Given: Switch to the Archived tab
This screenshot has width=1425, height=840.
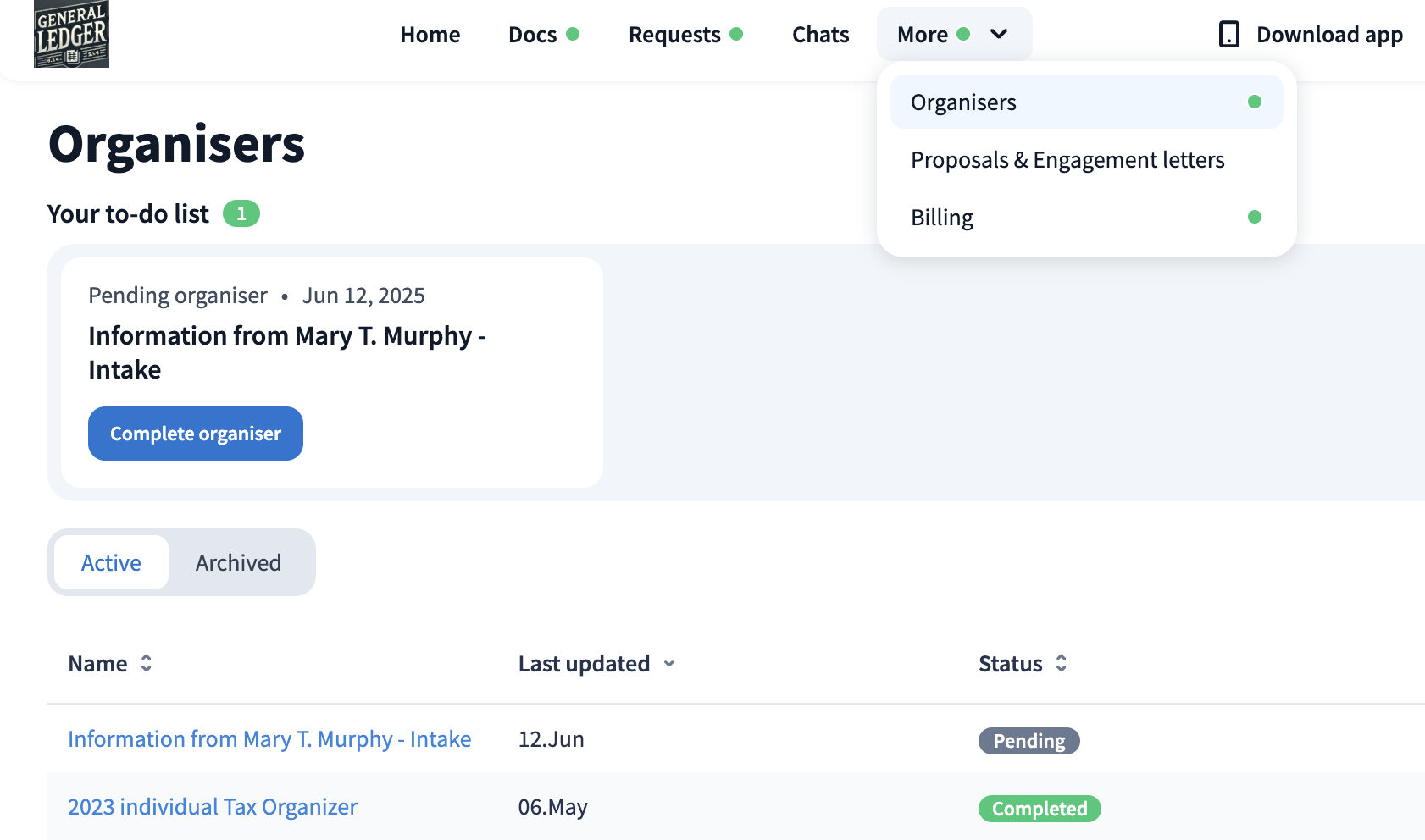Looking at the screenshot, I should 238,563.
